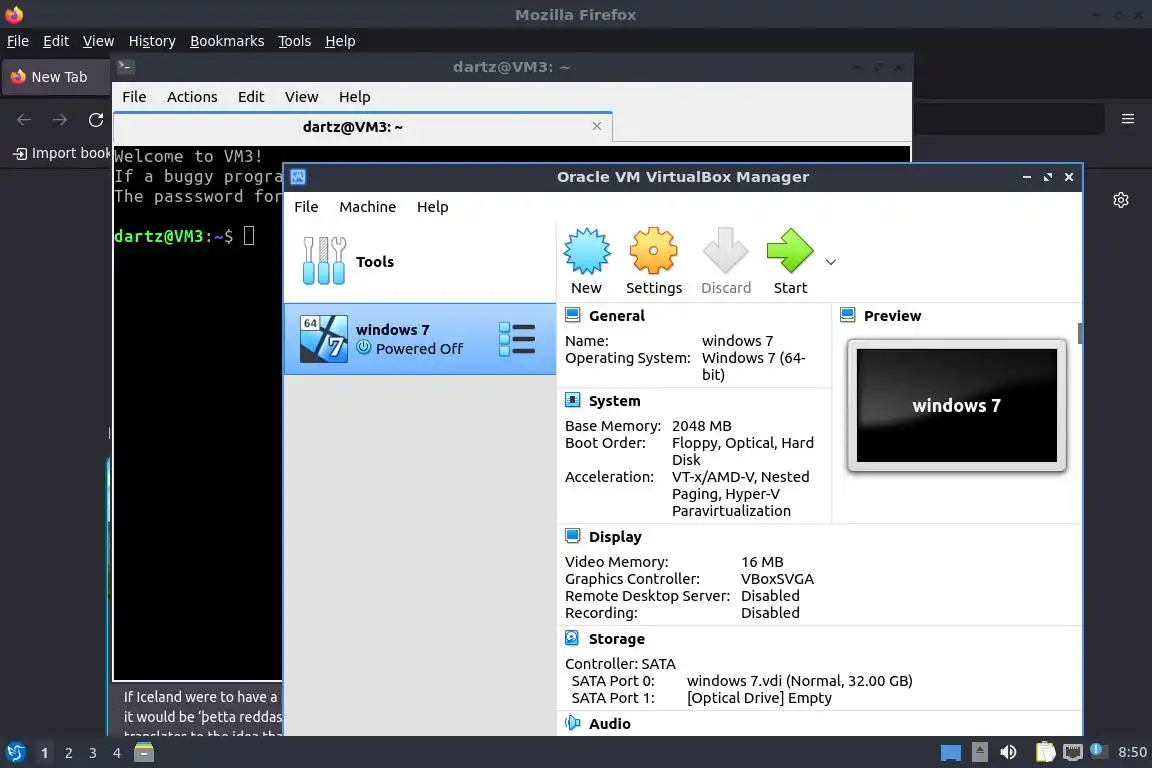Click the New virtual machine icon

click(x=586, y=251)
